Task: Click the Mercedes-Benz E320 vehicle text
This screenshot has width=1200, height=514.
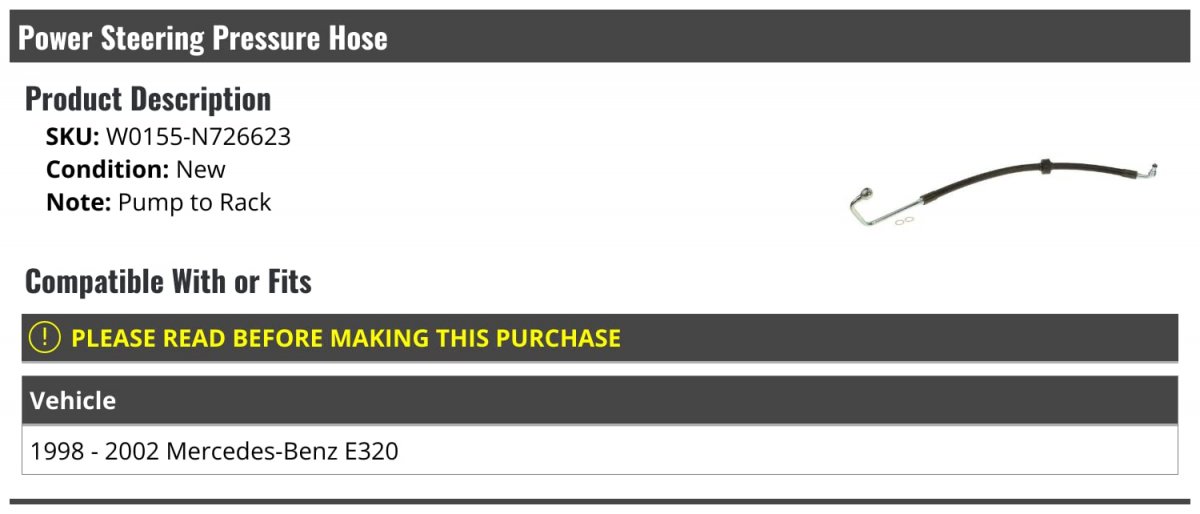Action: [282, 451]
